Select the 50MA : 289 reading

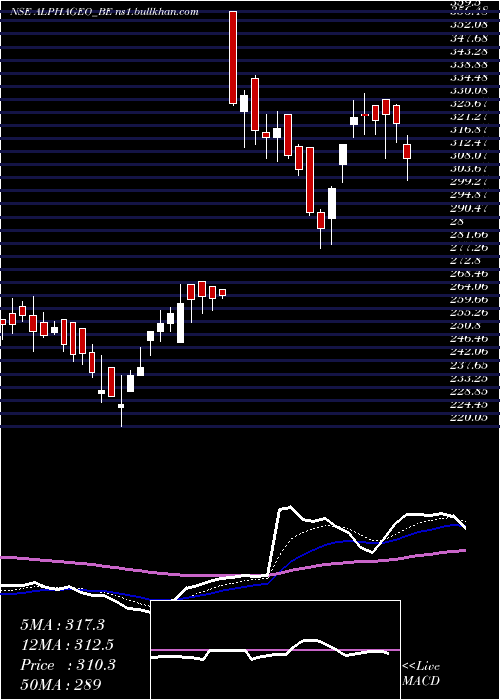61,684
